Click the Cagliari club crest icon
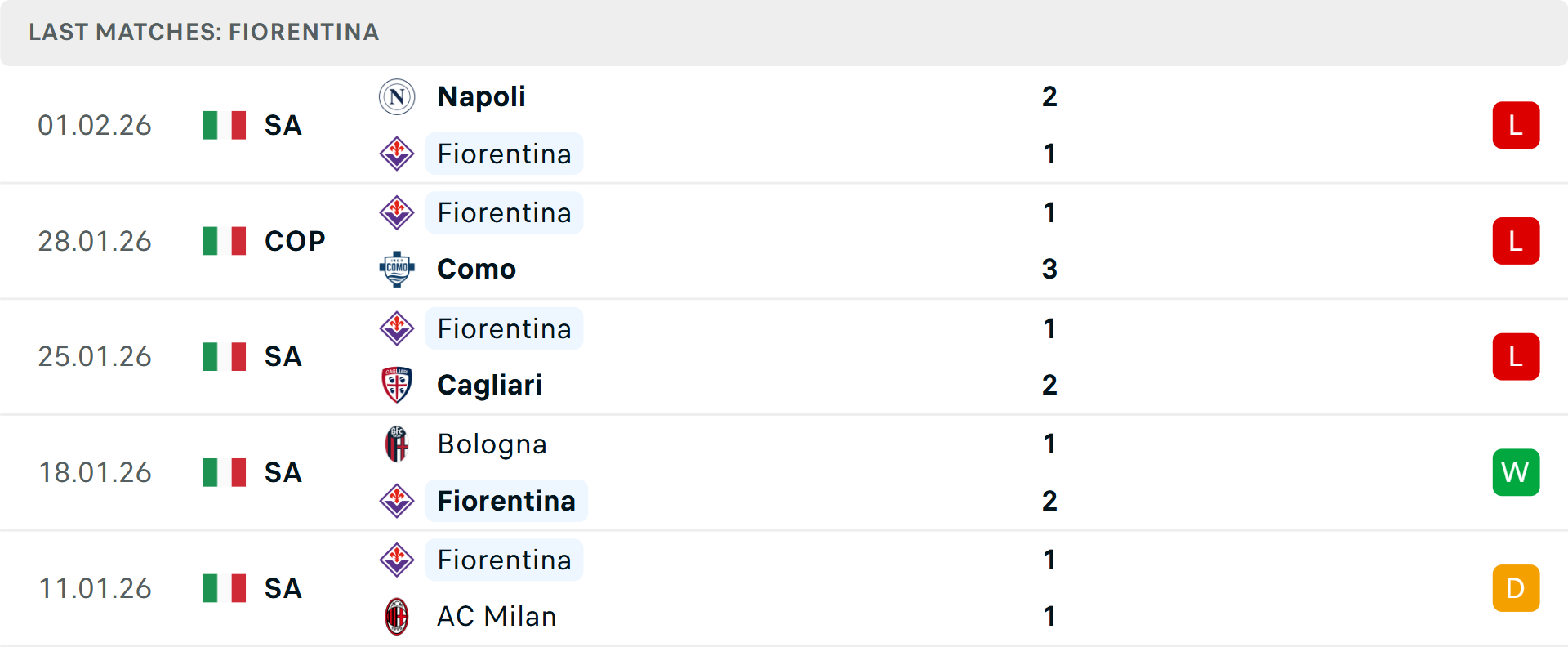Image resolution: width=1568 pixels, height=647 pixels. (397, 385)
